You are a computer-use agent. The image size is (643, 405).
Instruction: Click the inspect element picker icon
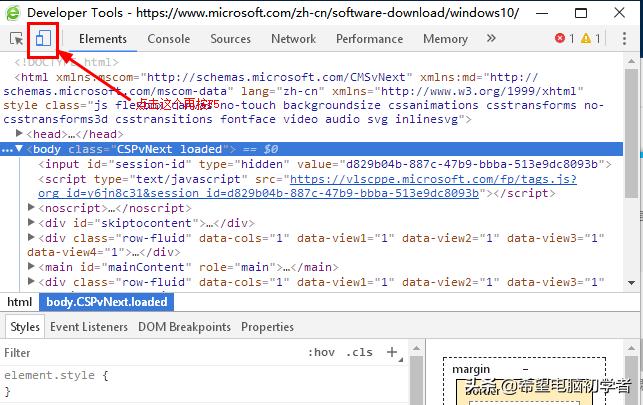(17, 39)
